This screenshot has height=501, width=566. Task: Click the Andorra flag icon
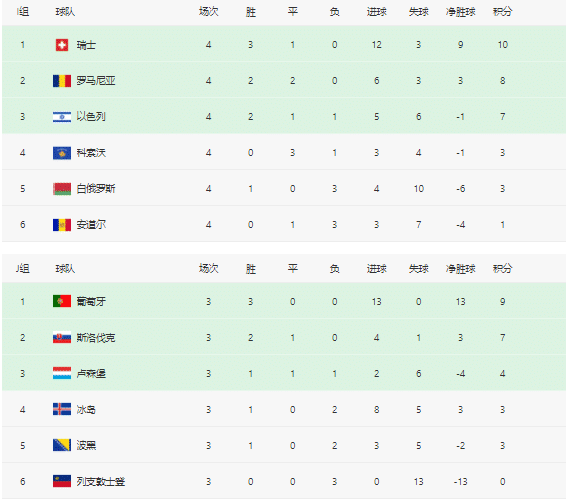coord(62,225)
